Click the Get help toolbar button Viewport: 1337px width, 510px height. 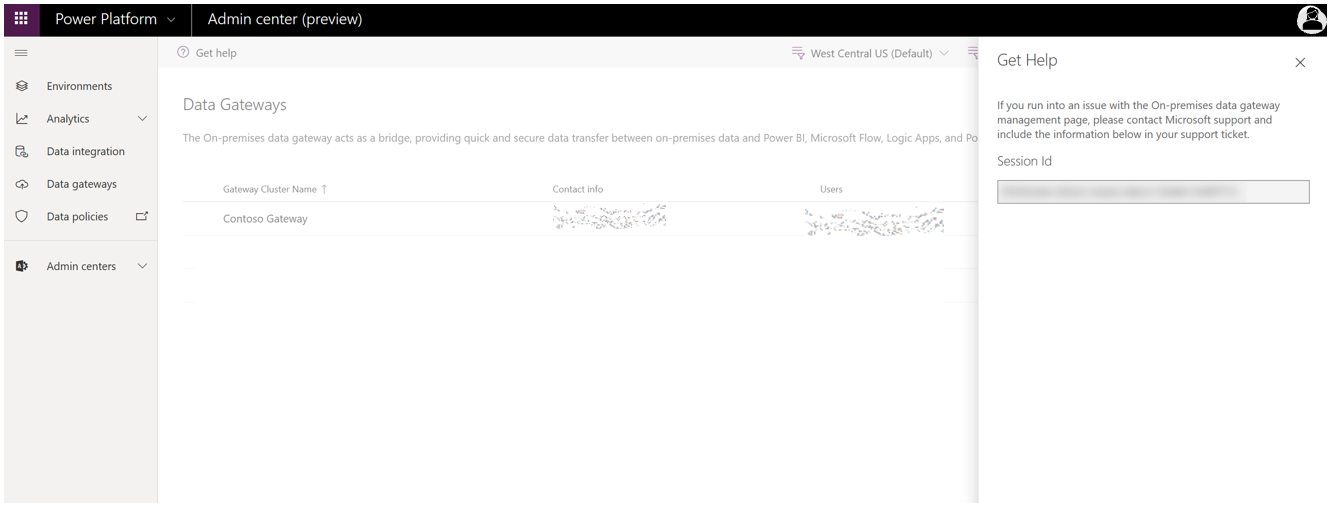(207, 54)
